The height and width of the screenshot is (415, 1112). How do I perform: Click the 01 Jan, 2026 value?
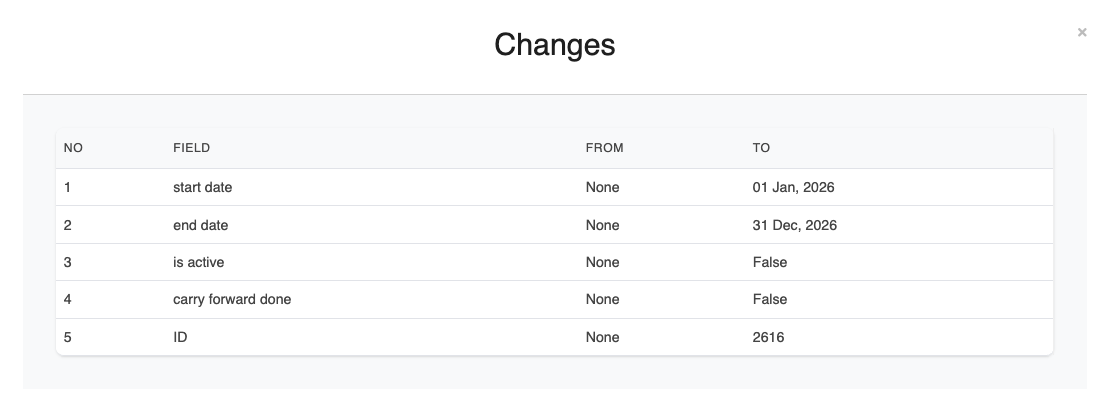click(793, 187)
